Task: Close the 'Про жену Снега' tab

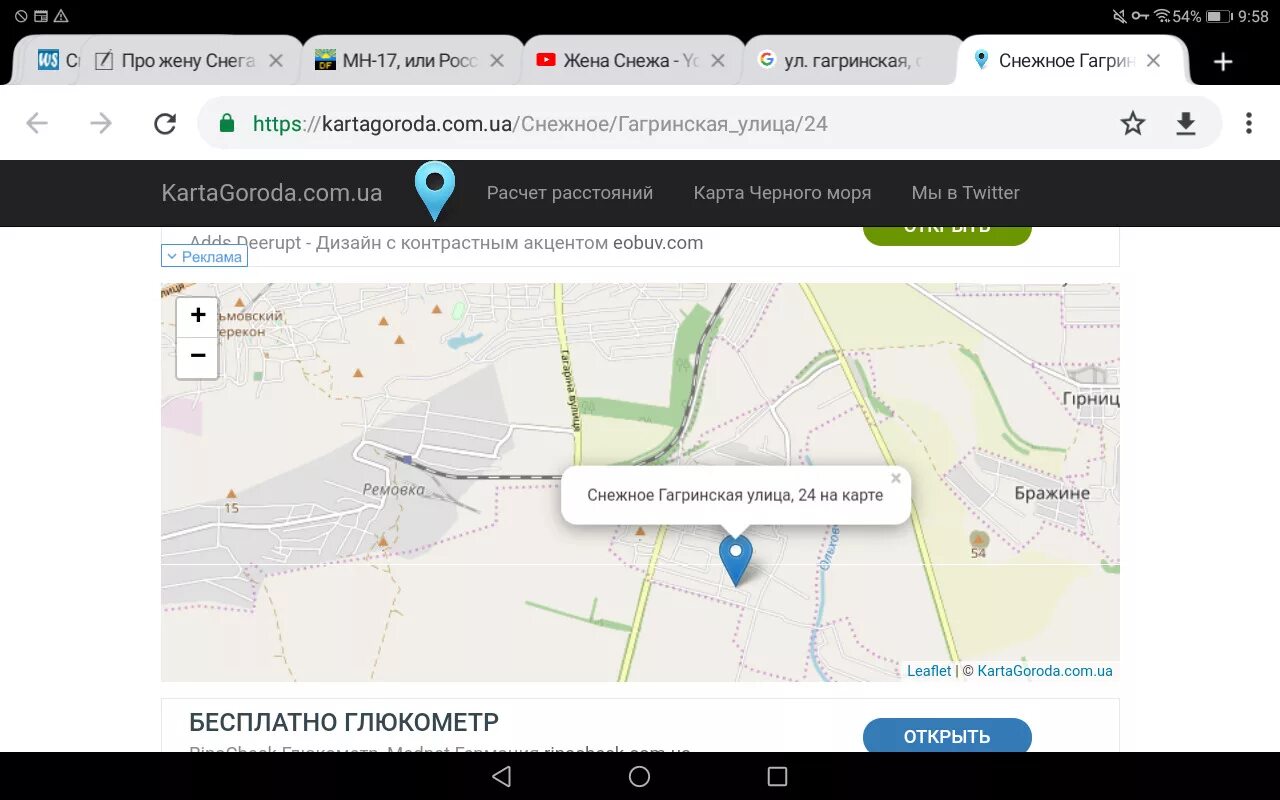Action: (276, 61)
